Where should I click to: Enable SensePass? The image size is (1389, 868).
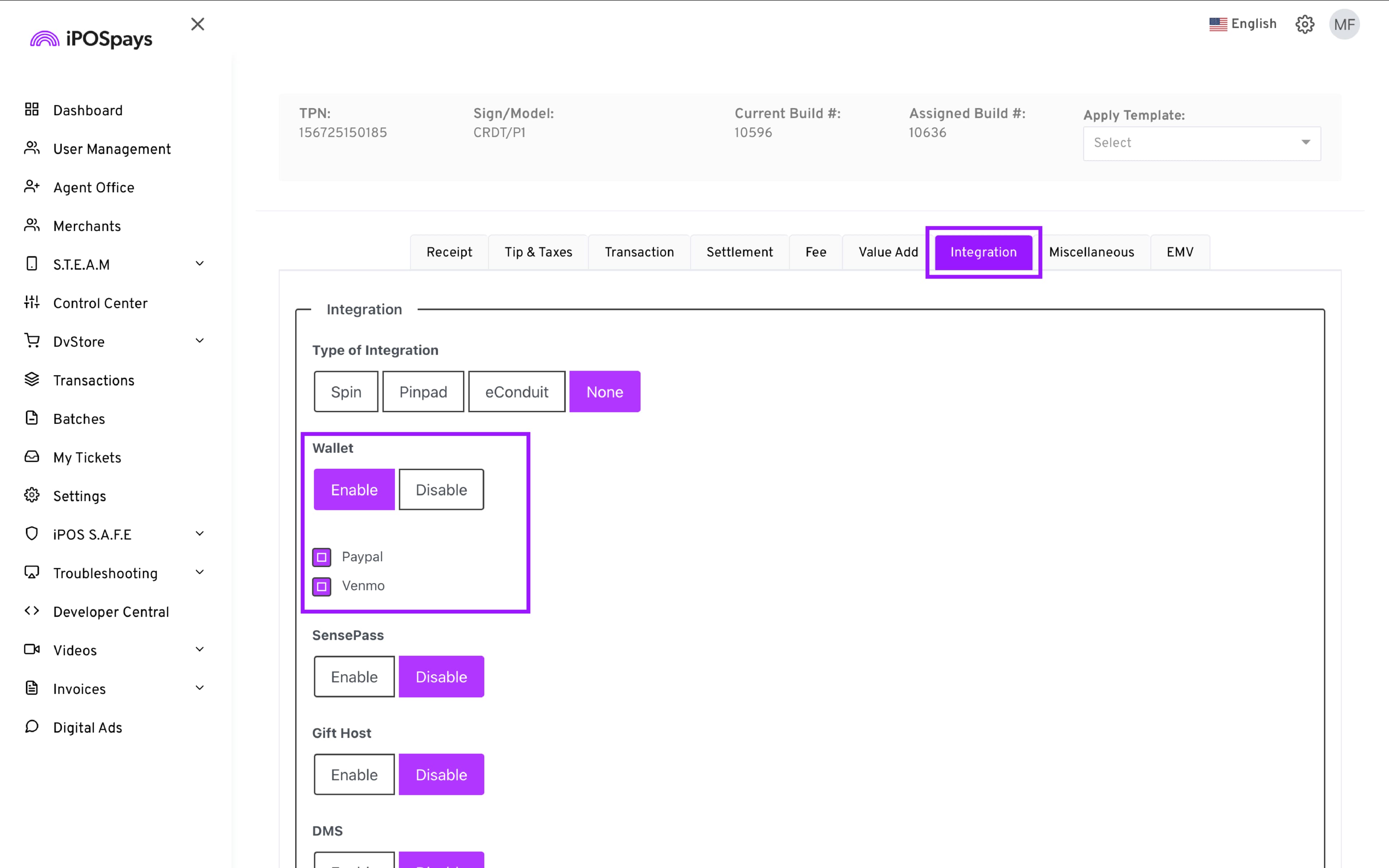(x=353, y=677)
